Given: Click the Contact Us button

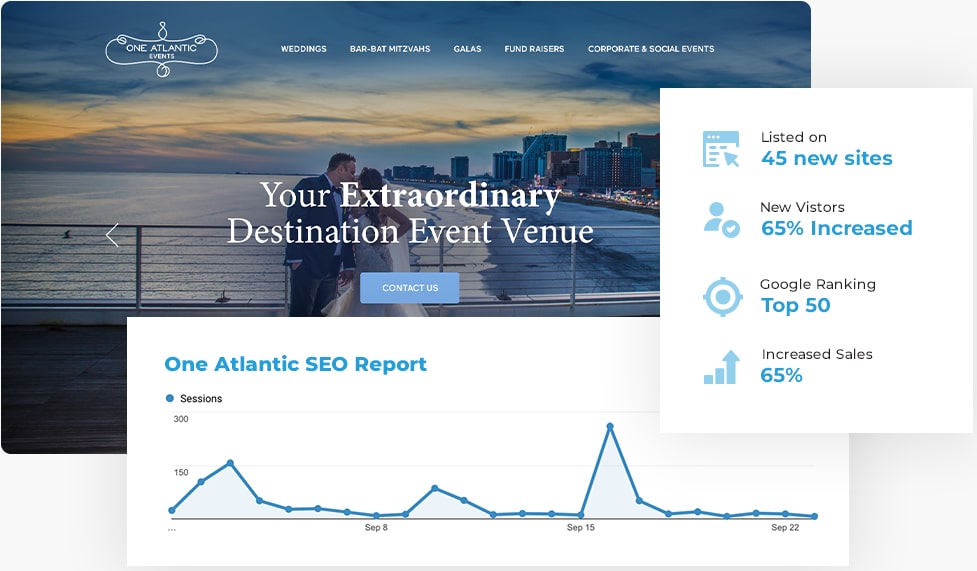Looking at the screenshot, I should coord(409,288).
